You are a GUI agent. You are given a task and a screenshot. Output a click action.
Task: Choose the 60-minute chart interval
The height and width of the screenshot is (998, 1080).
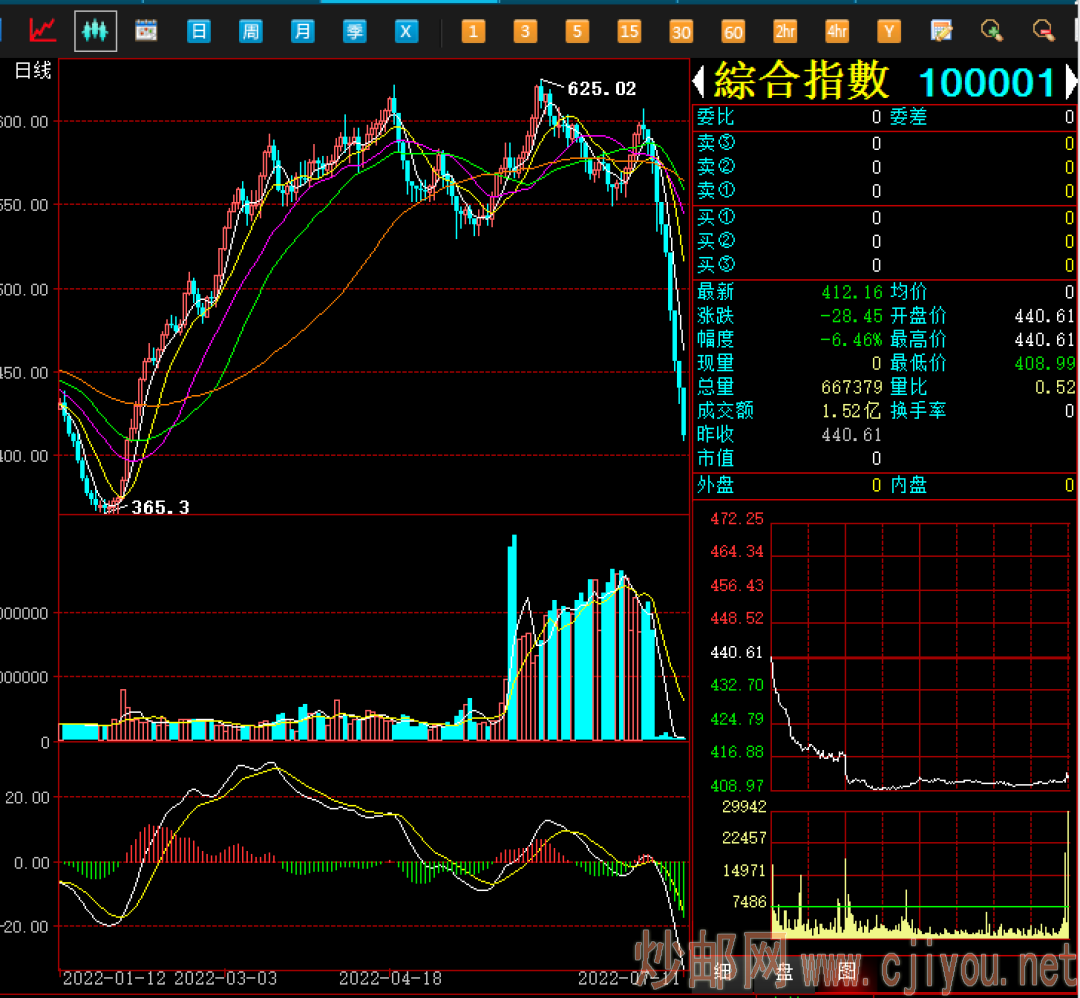[733, 31]
